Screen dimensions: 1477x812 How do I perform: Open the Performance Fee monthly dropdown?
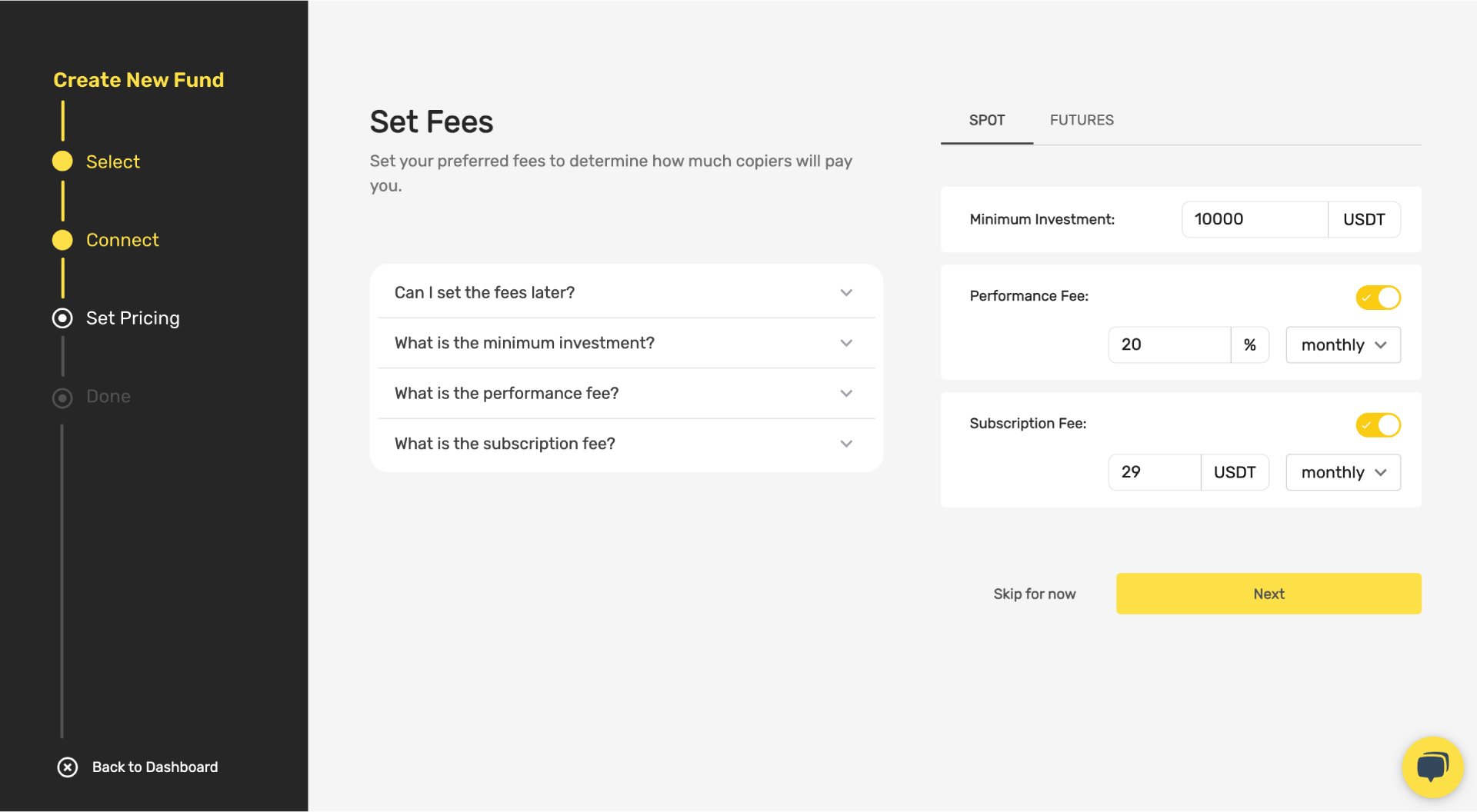point(1343,345)
